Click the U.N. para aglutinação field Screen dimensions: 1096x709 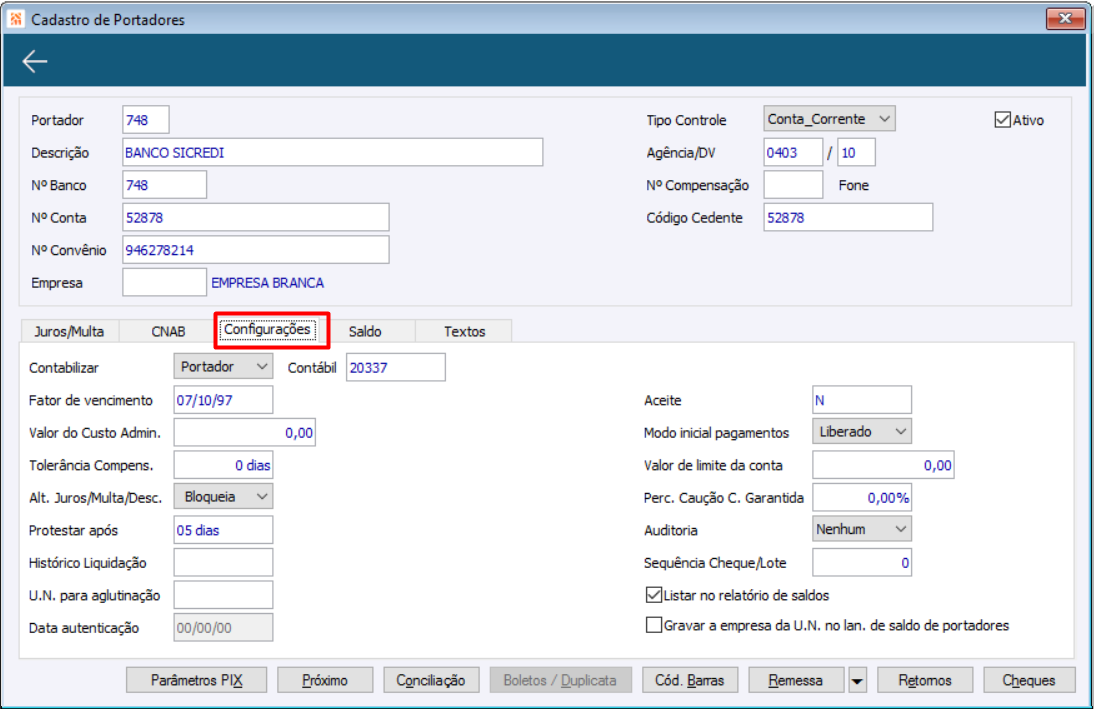click(223, 595)
